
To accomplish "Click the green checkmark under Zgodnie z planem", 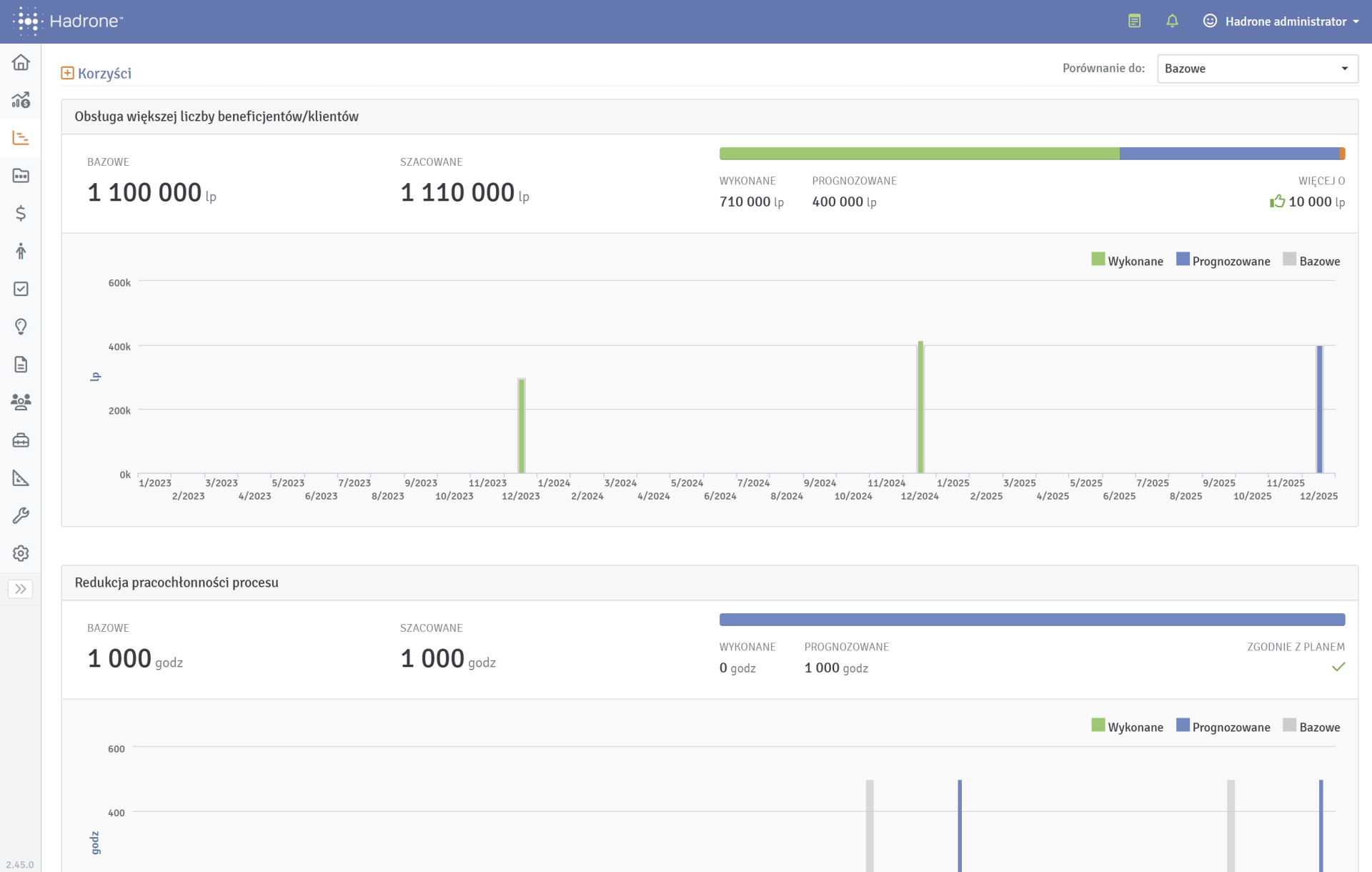I will click(1338, 667).
